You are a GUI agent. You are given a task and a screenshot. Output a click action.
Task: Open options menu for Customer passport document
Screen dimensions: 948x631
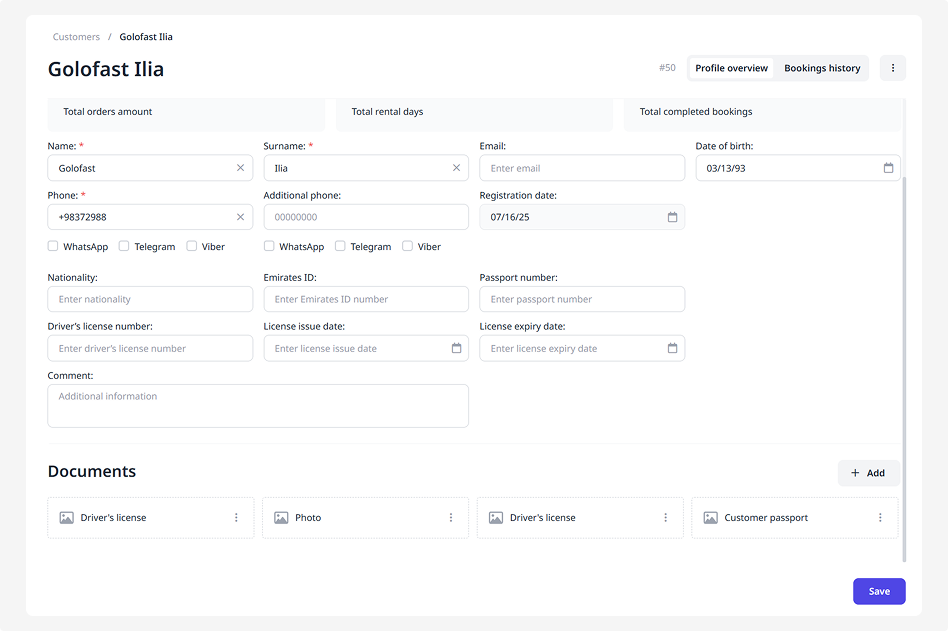[880, 518]
